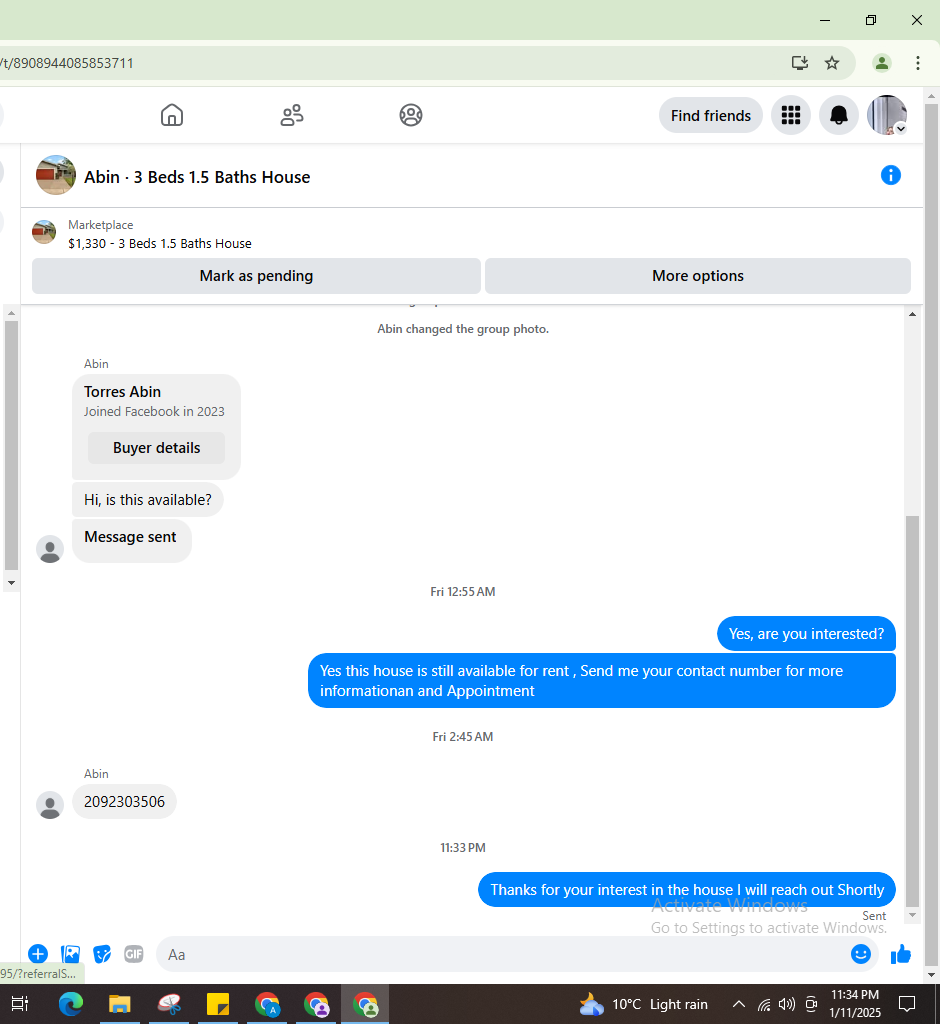940x1024 pixels.
Task: Click Find friends button
Action: pos(711,116)
